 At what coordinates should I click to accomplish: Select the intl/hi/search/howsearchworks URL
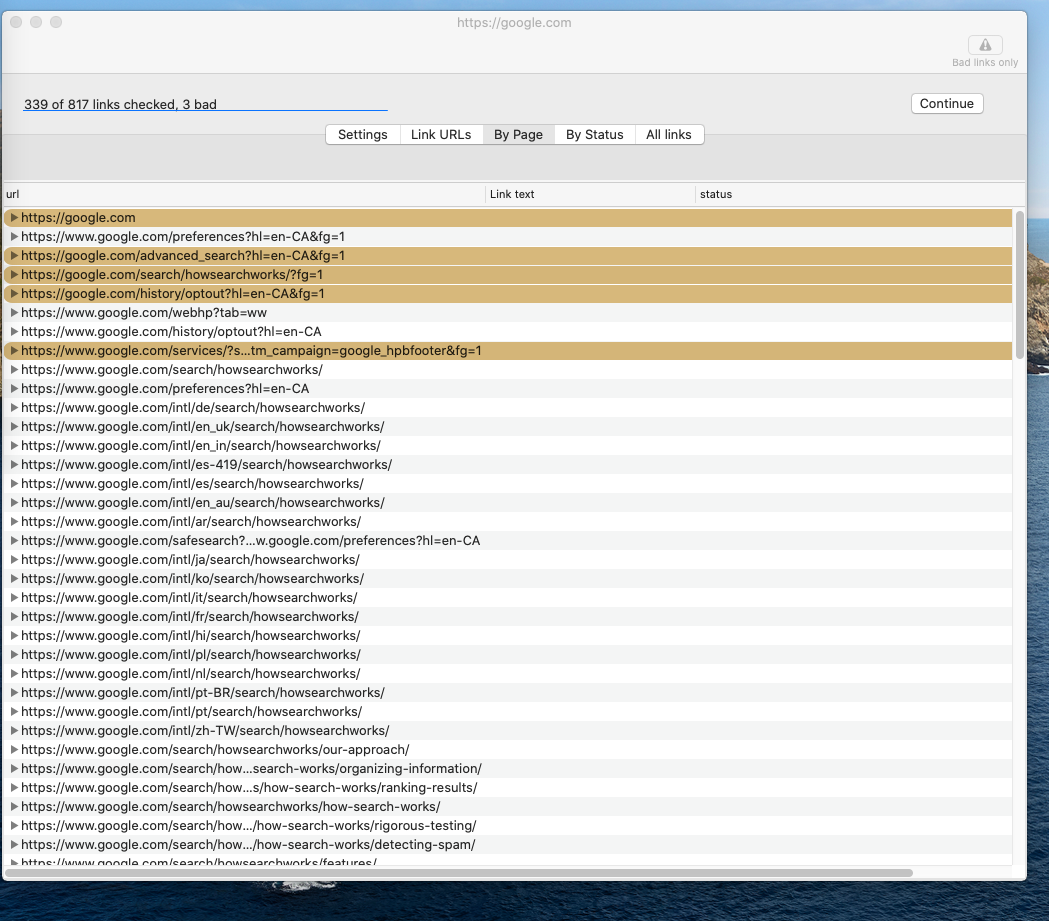(190, 635)
